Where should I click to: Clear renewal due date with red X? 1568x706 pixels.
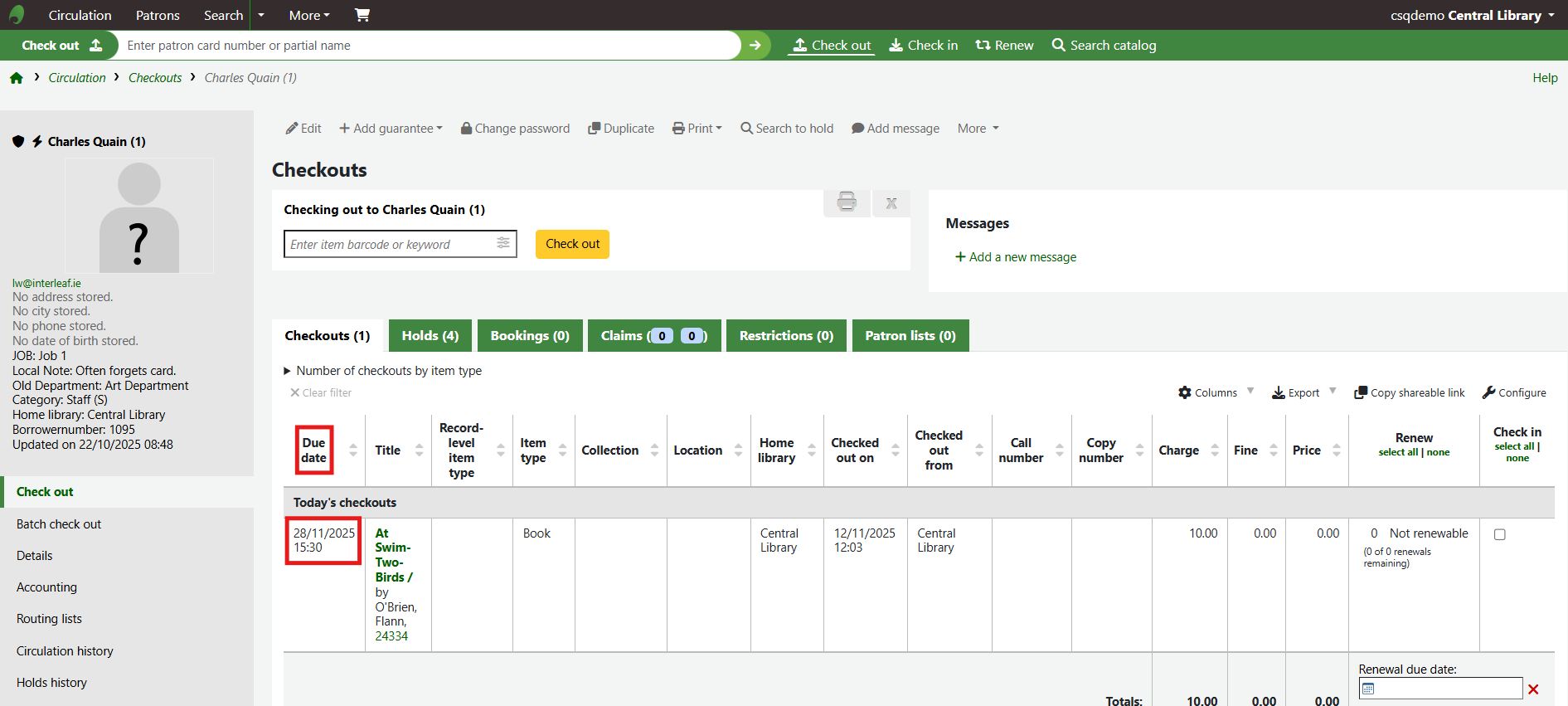pyautogui.click(x=1533, y=689)
